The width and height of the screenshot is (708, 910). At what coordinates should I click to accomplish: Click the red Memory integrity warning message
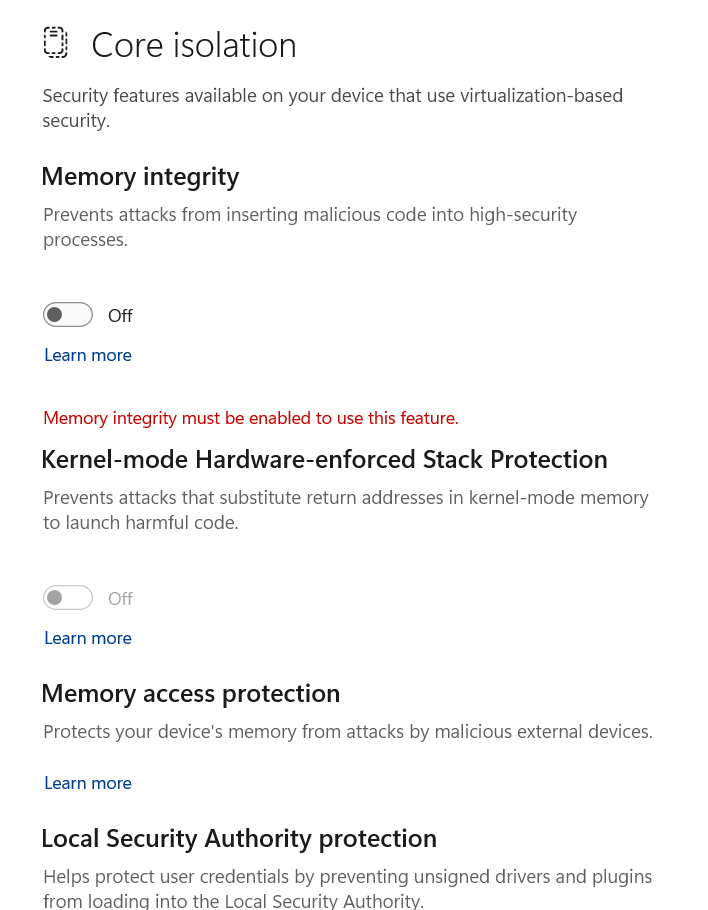[251, 418]
